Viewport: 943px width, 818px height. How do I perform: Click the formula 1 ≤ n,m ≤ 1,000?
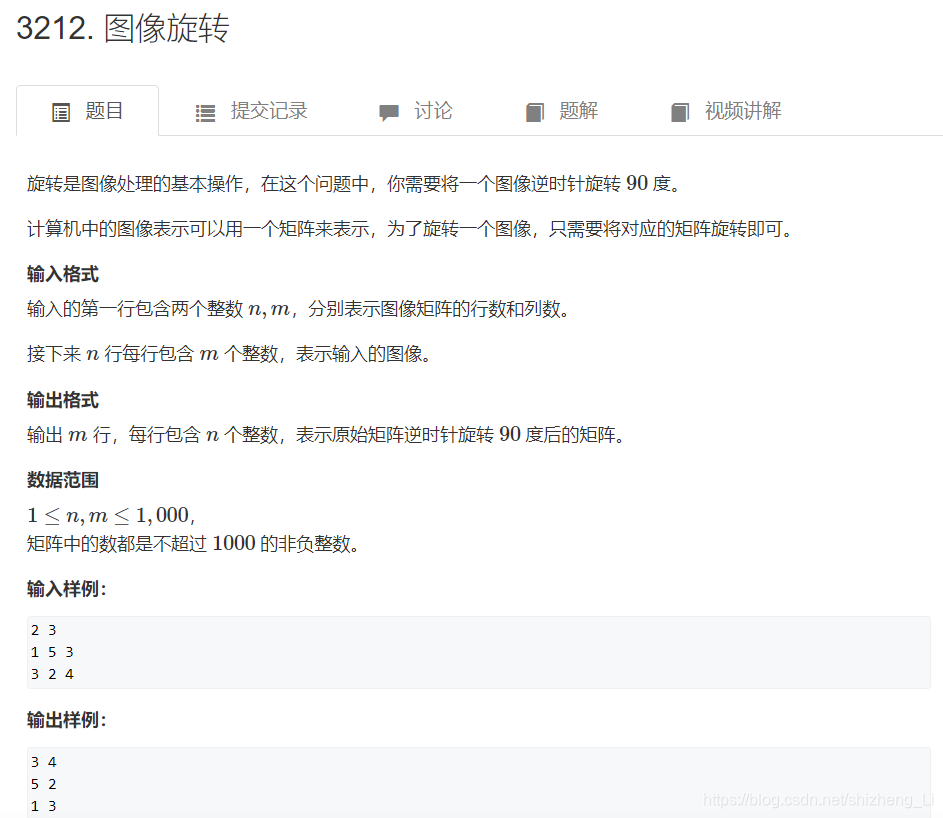tap(110, 514)
